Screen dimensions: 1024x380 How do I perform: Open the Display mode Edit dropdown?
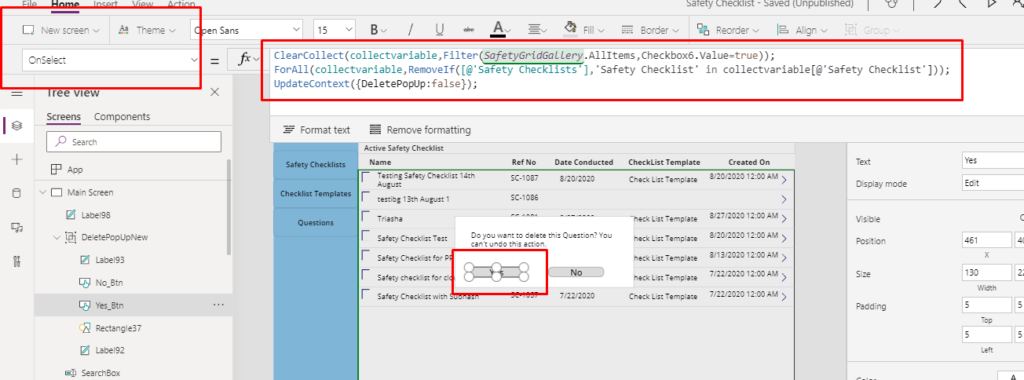(993, 183)
